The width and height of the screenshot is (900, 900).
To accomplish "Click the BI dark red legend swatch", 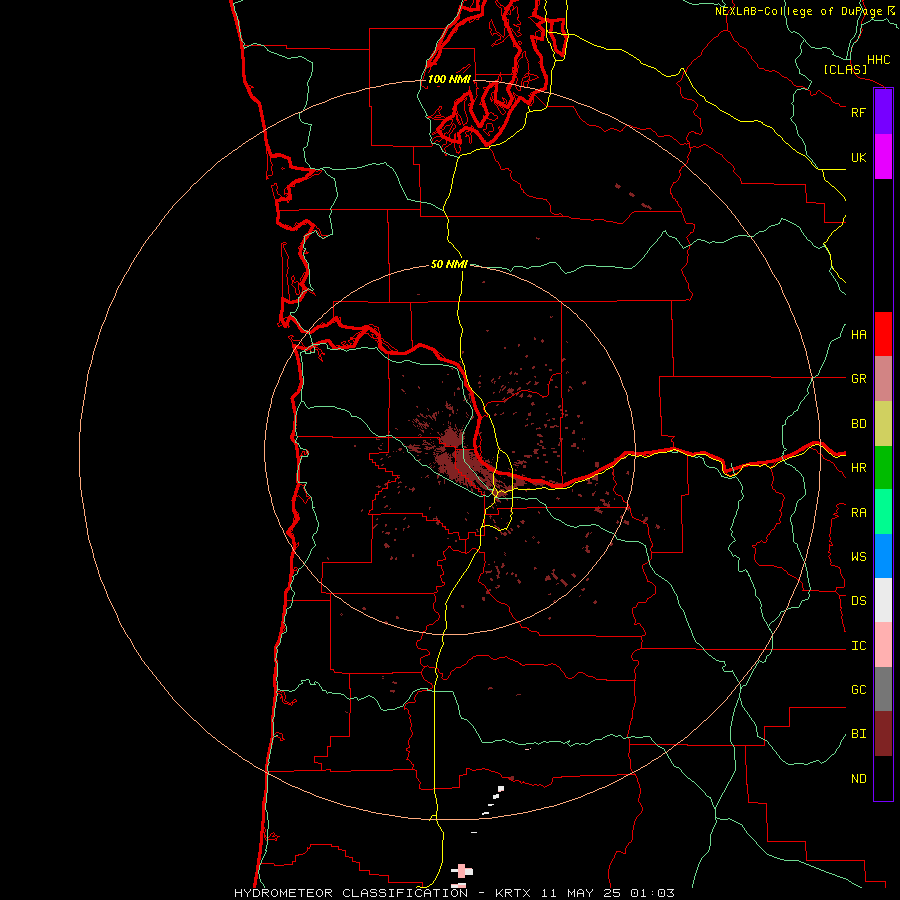I will coord(883,734).
